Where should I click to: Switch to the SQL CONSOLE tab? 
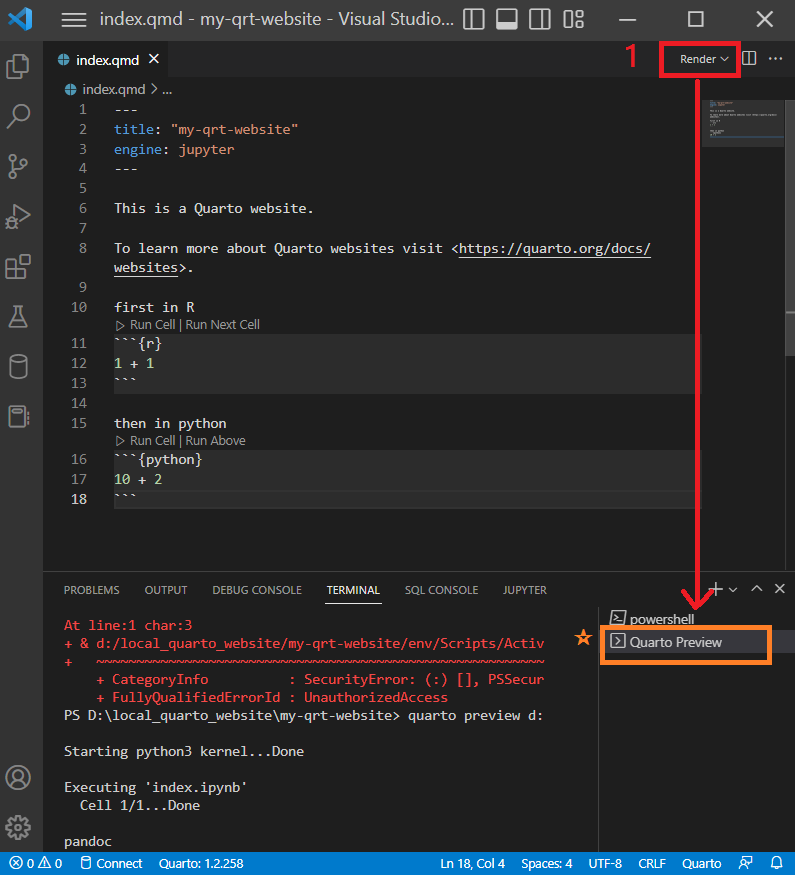point(441,590)
